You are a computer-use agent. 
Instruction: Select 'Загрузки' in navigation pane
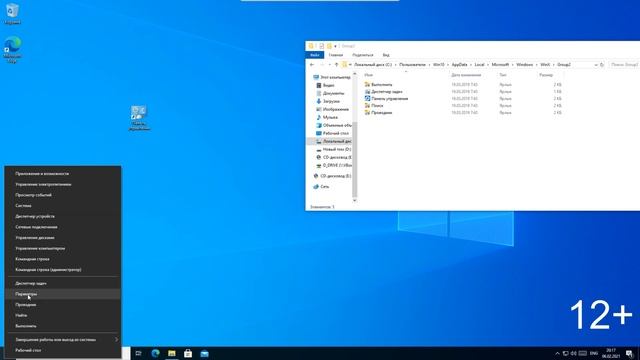(x=327, y=101)
